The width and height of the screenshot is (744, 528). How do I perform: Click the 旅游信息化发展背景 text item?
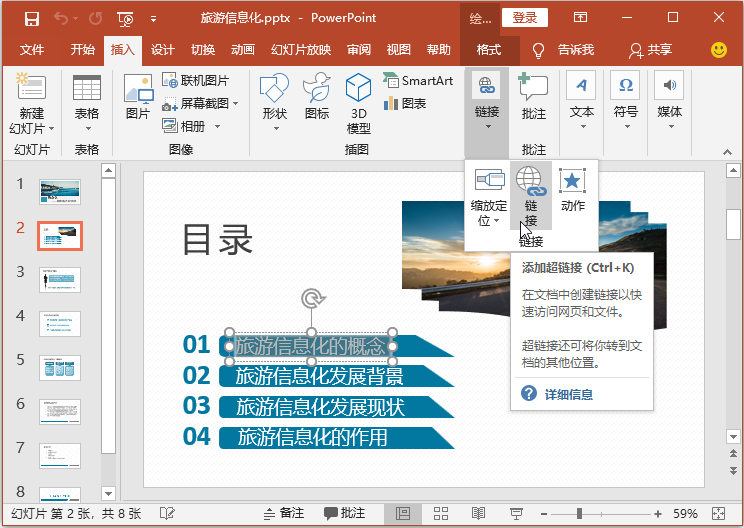coord(319,376)
